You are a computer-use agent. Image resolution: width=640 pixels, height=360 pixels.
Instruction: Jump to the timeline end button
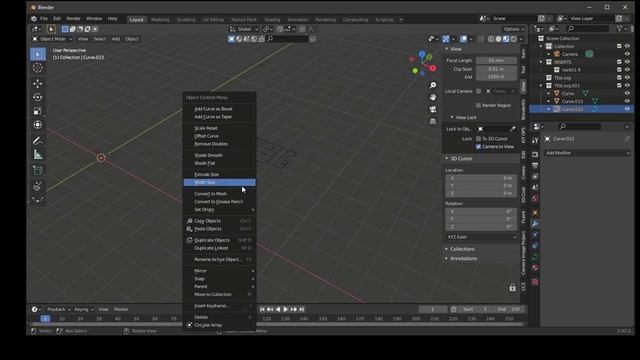pos(302,309)
